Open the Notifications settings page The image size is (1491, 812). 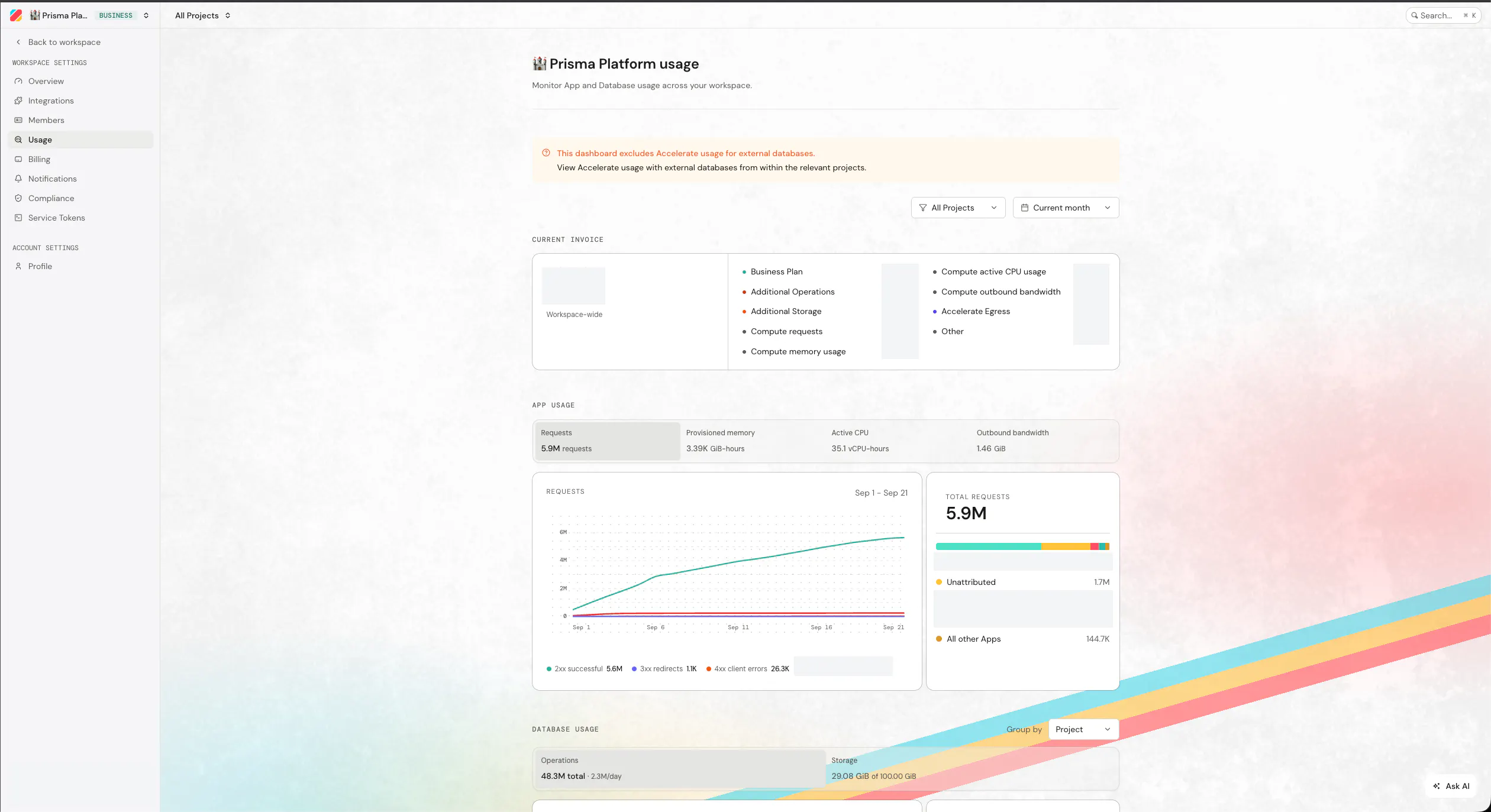point(80,179)
